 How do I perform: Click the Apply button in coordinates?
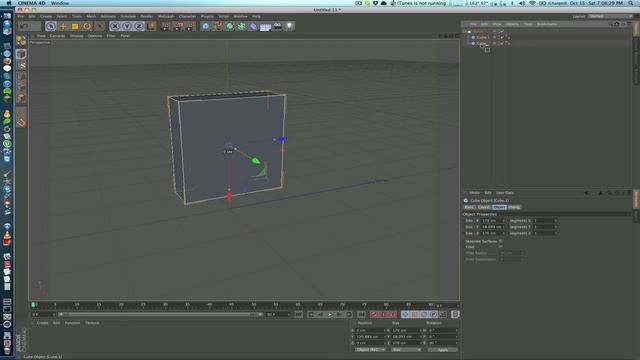click(x=442, y=350)
